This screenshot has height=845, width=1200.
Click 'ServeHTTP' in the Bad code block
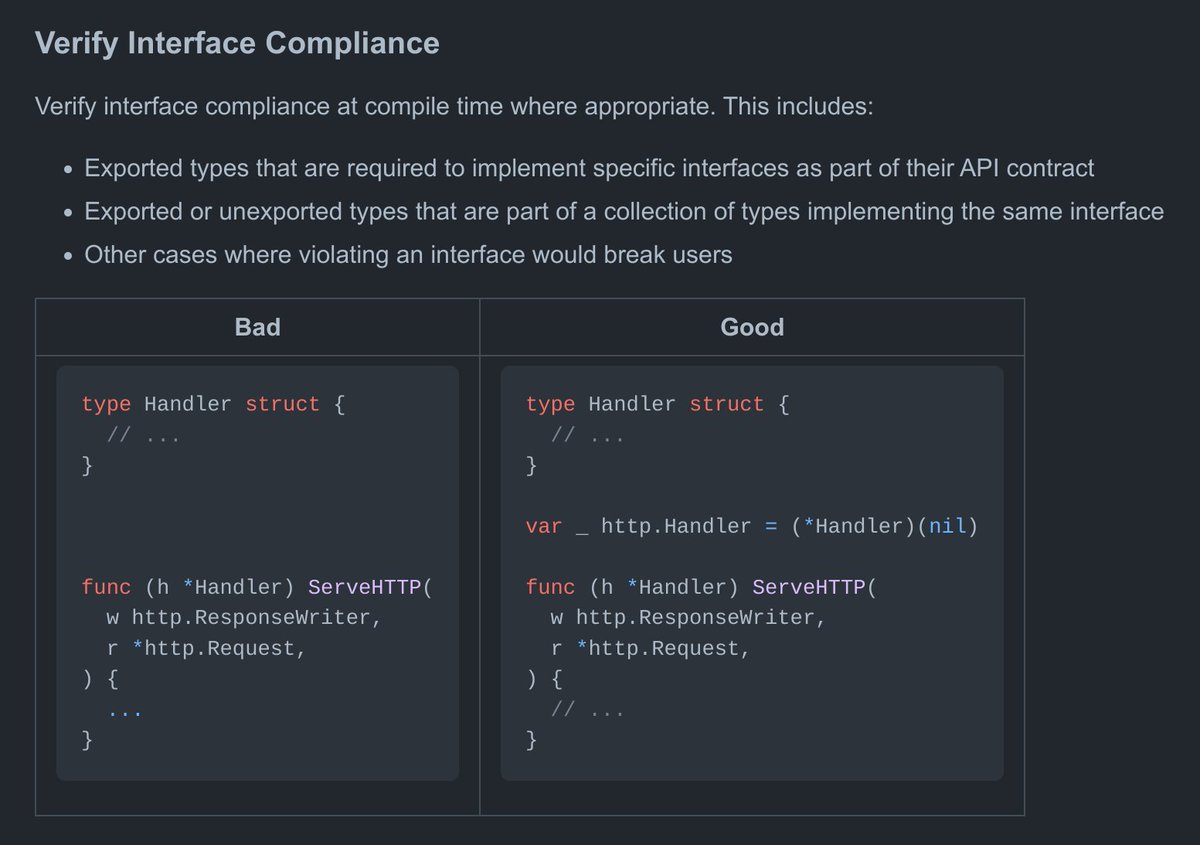[365, 587]
